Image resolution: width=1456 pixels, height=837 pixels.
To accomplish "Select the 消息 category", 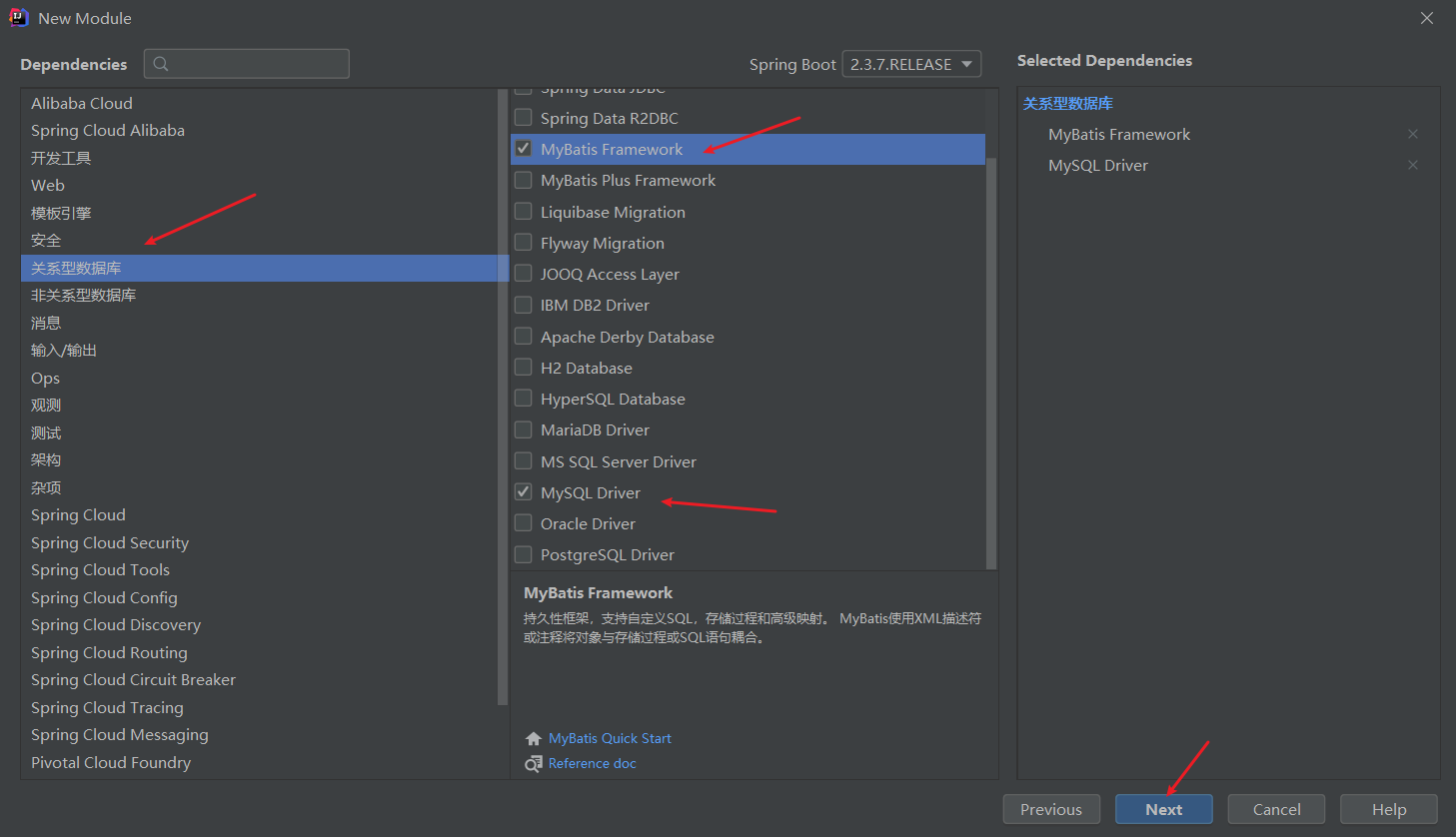I will click(259, 323).
